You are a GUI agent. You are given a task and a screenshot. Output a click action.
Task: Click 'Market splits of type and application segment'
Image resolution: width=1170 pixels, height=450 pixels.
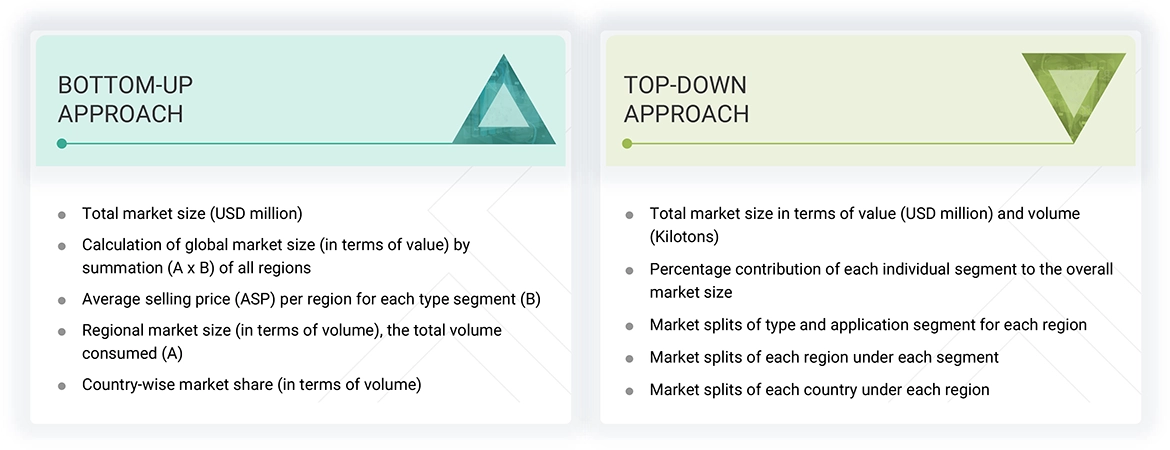coord(867,325)
